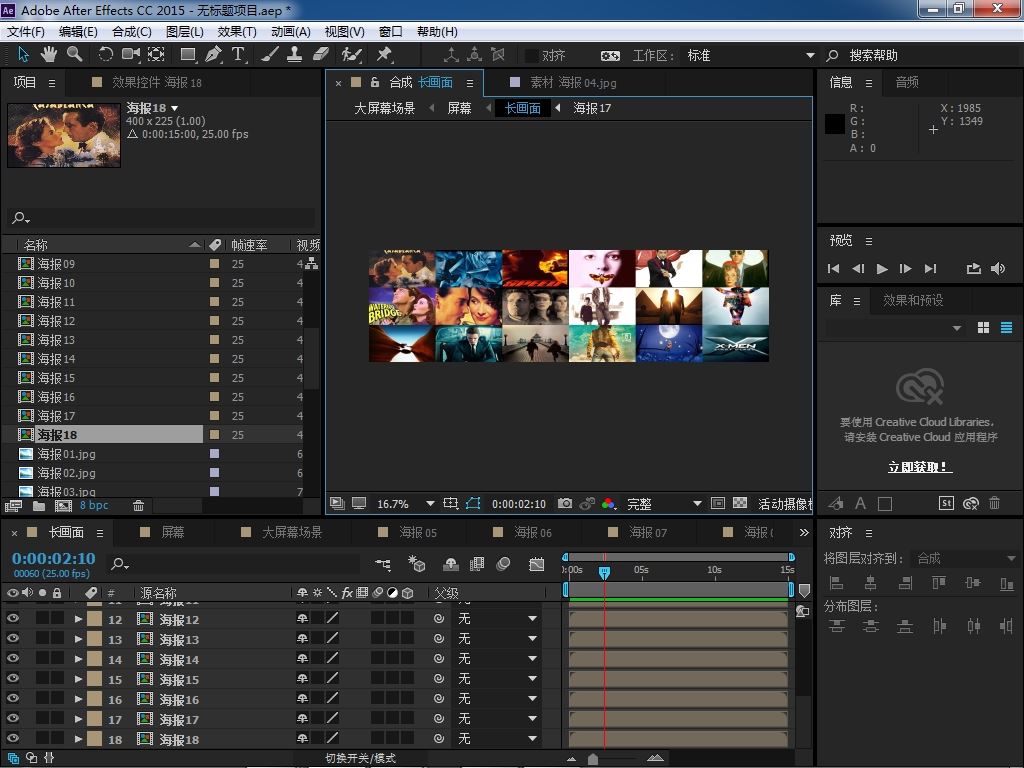Open the 工作区 标准 workspace dropdown
The image size is (1024, 768).
(x=748, y=56)
